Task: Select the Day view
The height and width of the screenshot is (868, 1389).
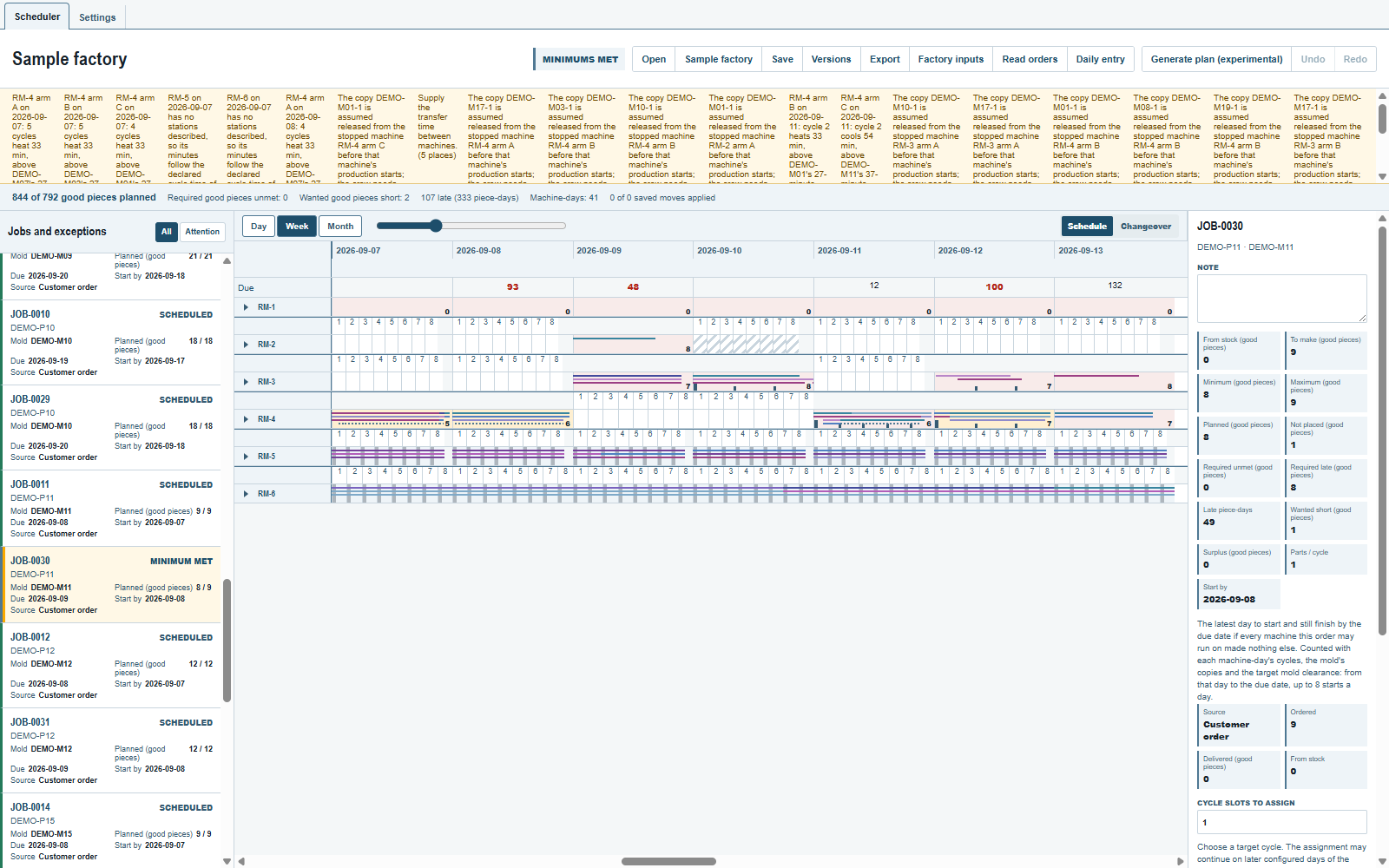Action: point(259,227)
